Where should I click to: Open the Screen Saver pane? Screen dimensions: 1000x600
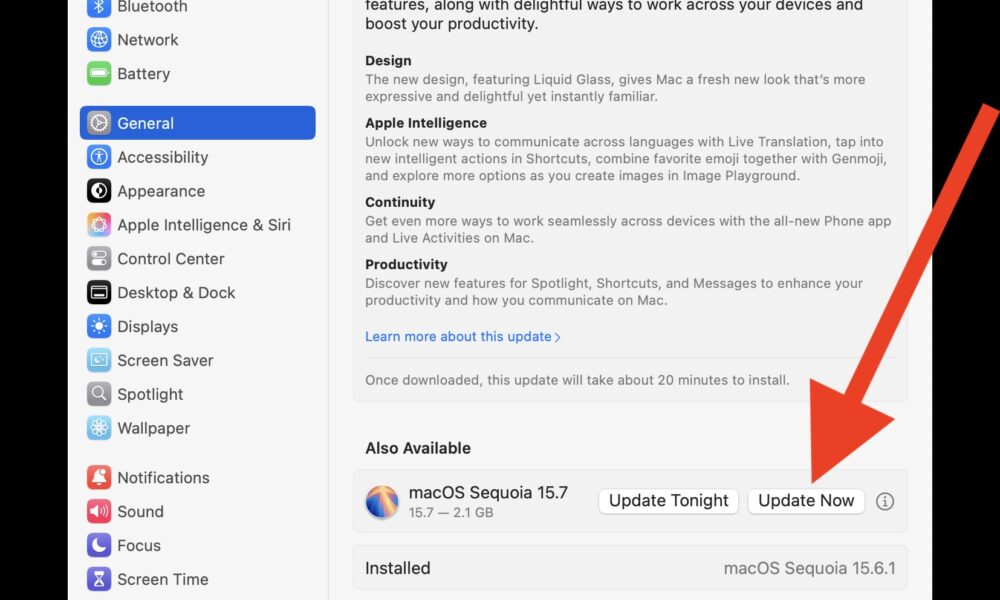point(165,361)
